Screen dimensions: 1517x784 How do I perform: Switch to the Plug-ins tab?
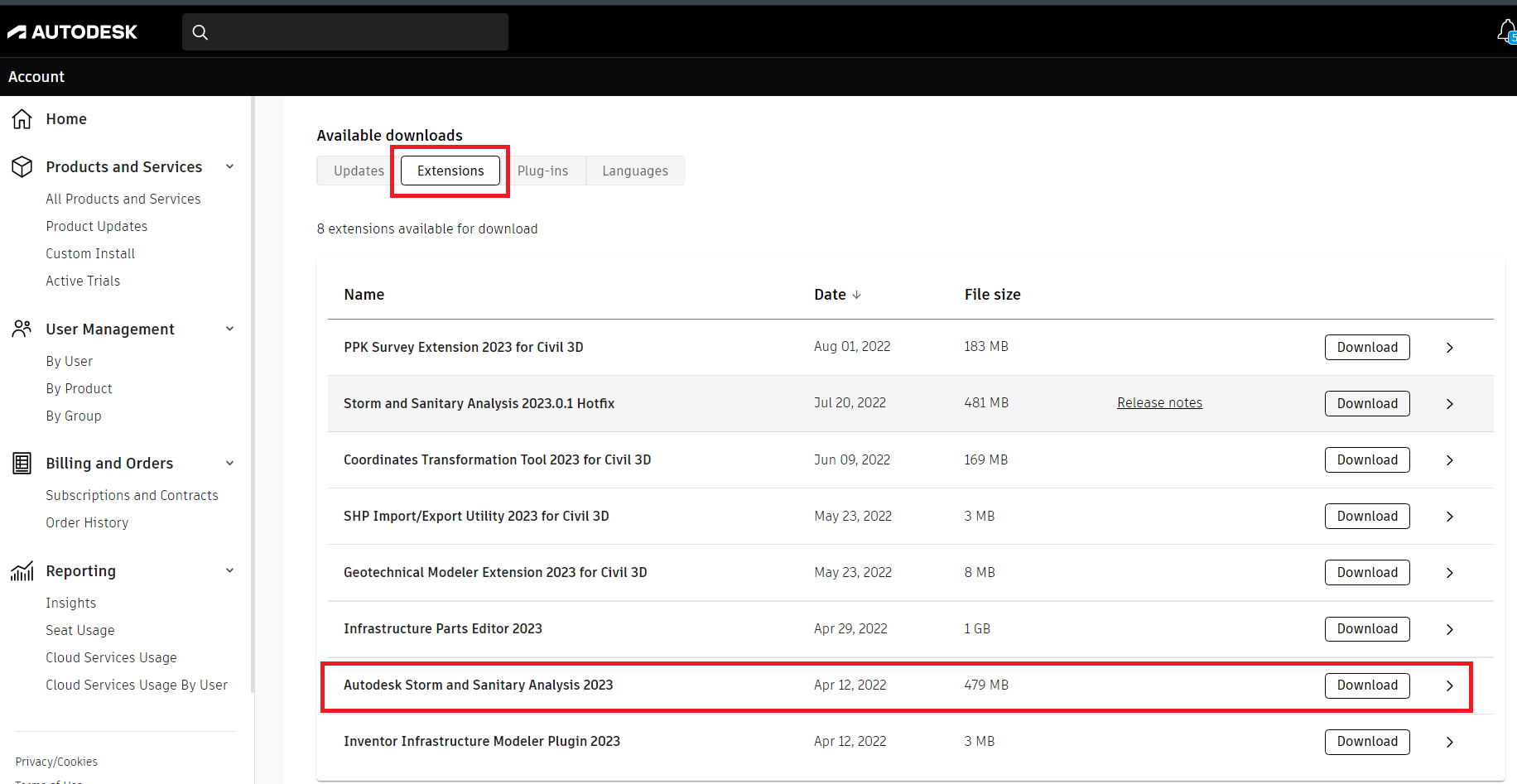coord(543,171)
